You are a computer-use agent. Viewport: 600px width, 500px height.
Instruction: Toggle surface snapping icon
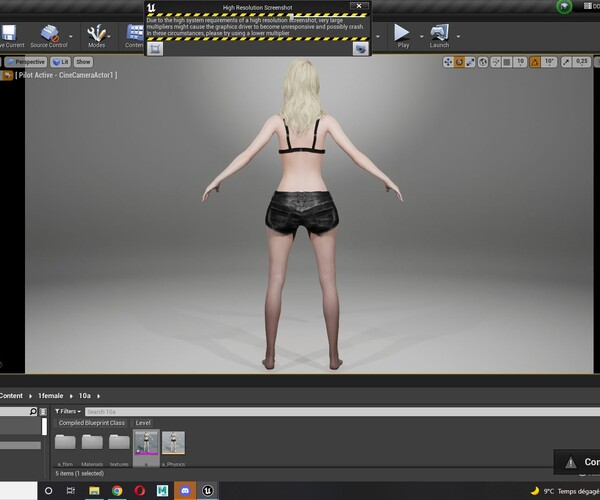(x=495, y=62)
